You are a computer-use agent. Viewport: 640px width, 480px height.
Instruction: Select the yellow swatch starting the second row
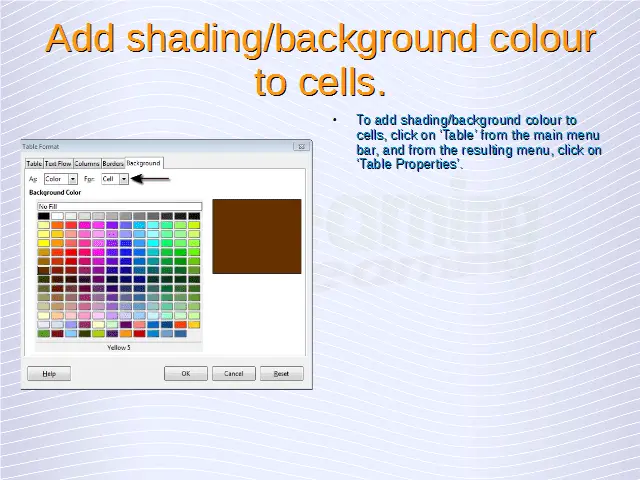click(x=44, y=225)
